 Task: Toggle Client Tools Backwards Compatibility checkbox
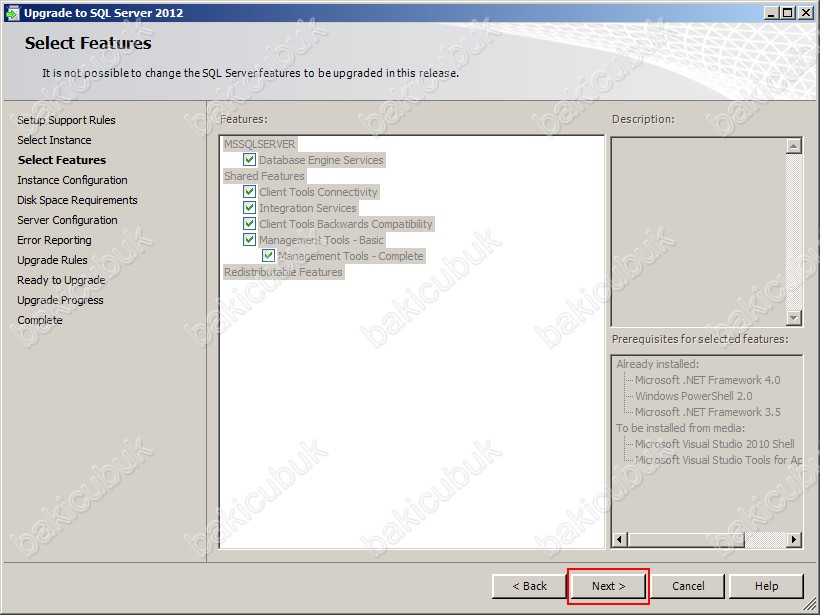pyautogui.click(x=249, y=224)
